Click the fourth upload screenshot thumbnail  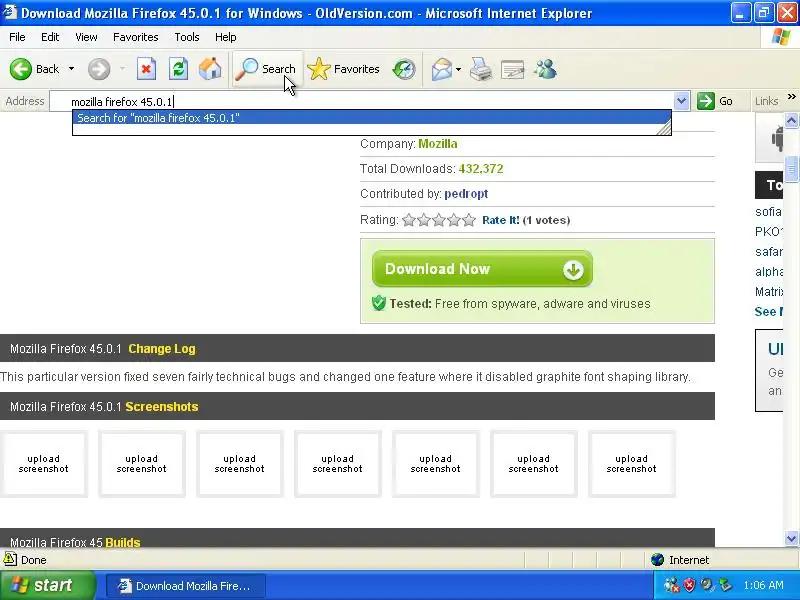click(338, 464)
